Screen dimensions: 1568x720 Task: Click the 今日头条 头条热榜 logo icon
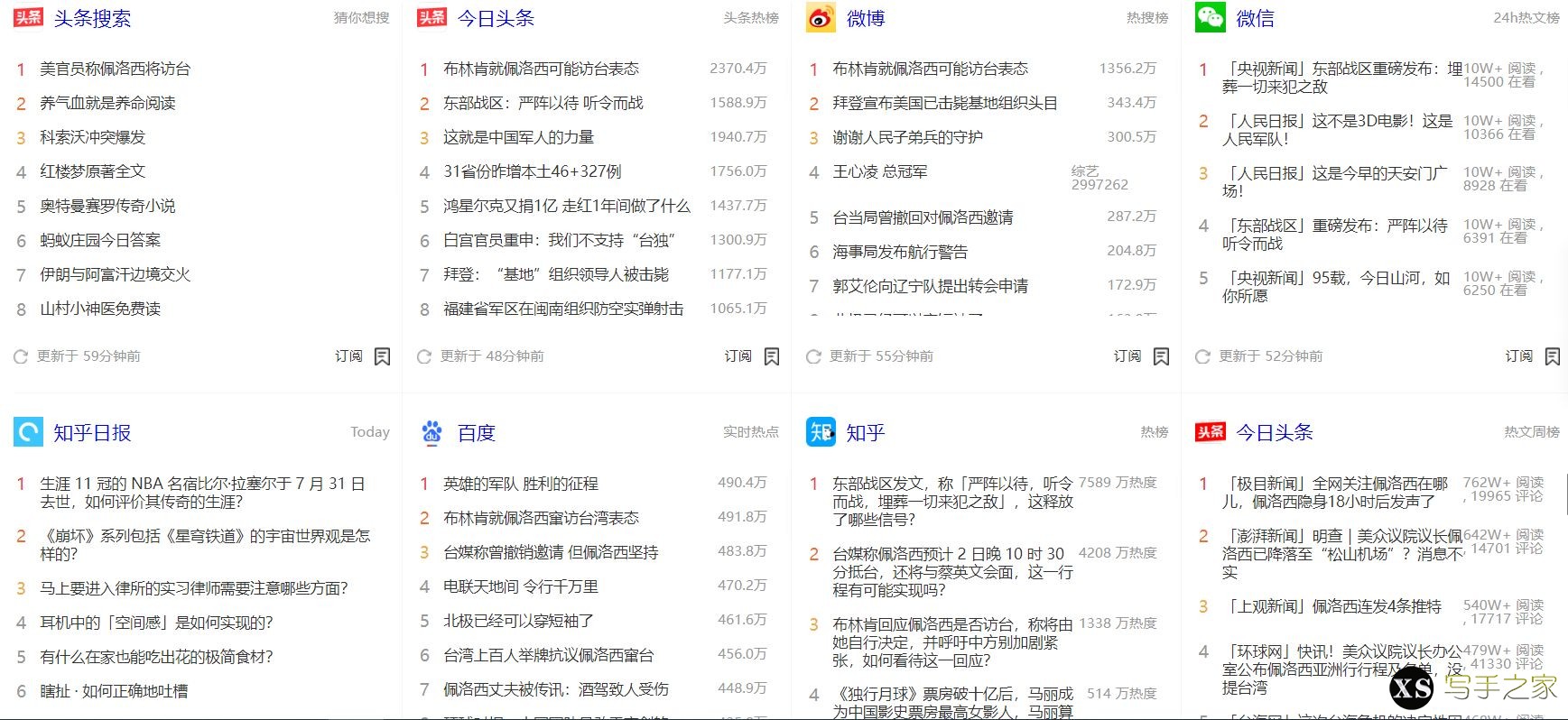tap(431, 17)
